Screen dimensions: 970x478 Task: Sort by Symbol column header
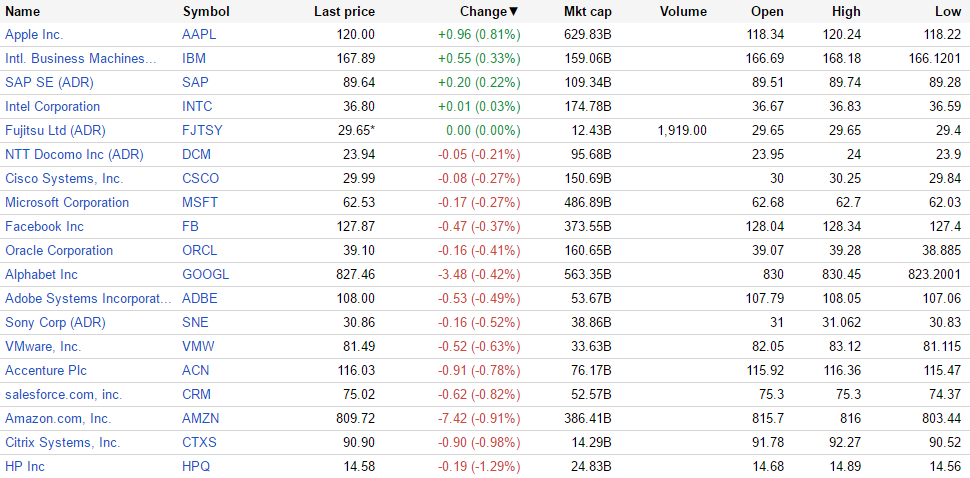[206, 12]
